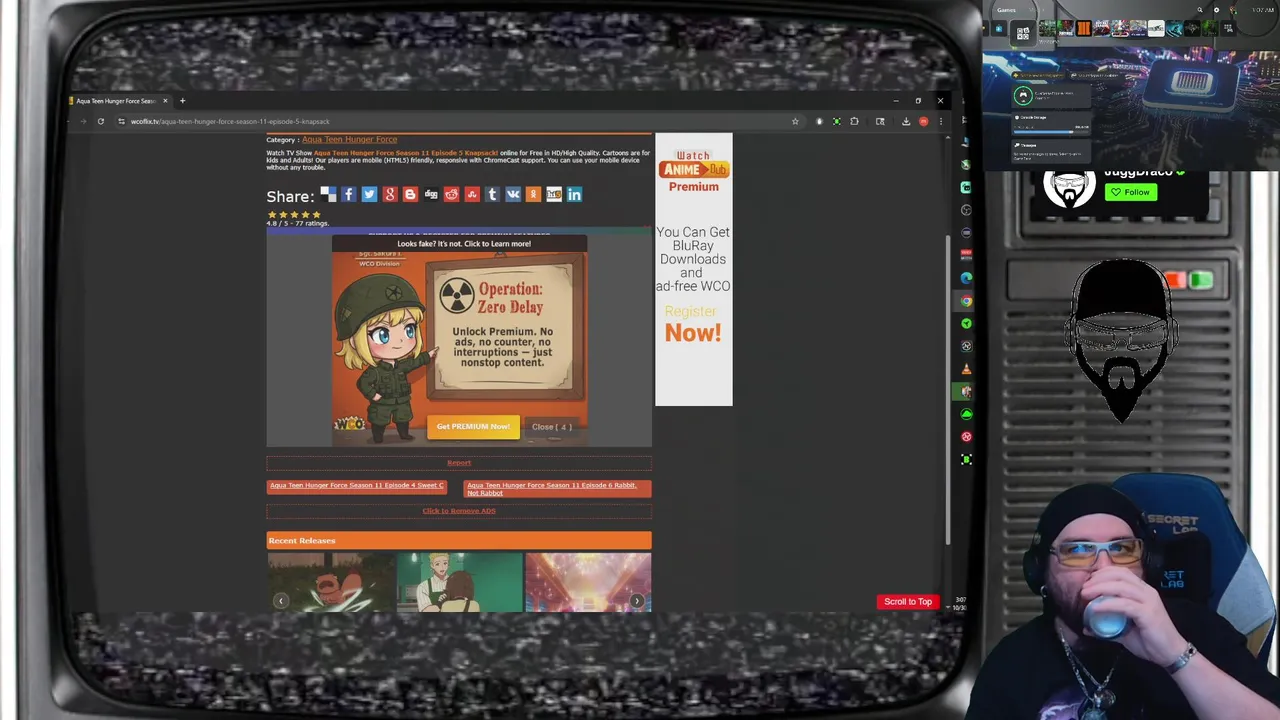Share via the Digg icon

click(x=431, y=194)
